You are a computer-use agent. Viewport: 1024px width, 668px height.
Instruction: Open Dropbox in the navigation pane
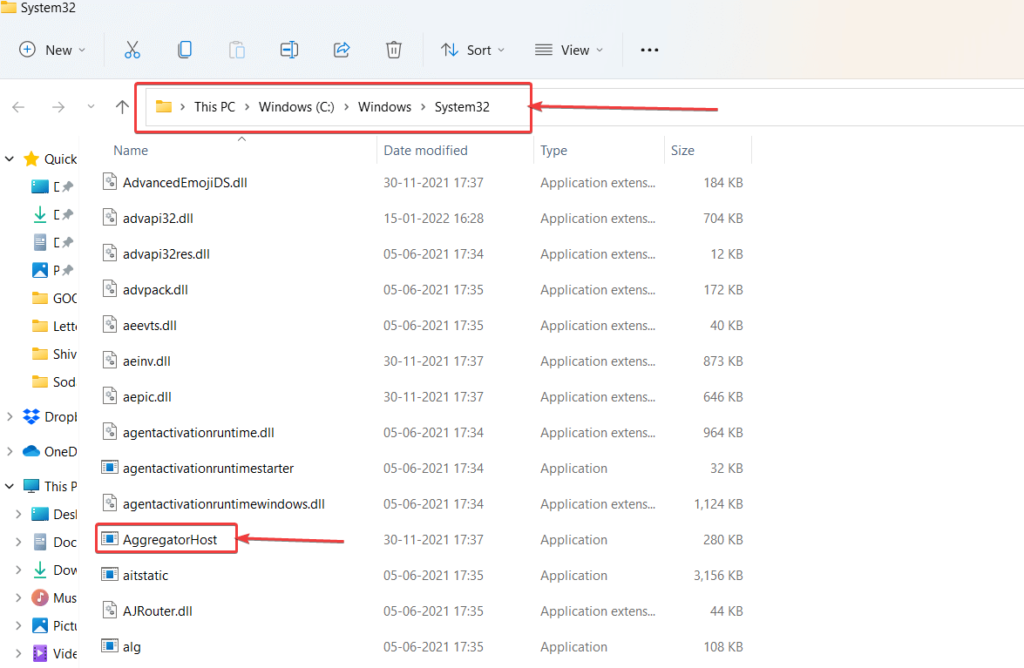50,417
